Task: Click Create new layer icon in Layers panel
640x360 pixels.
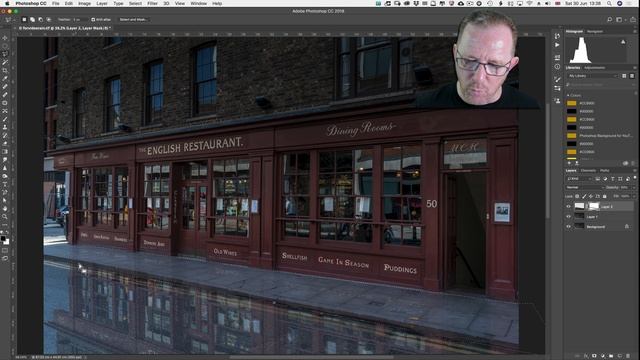Action: [x=620, y=356]
